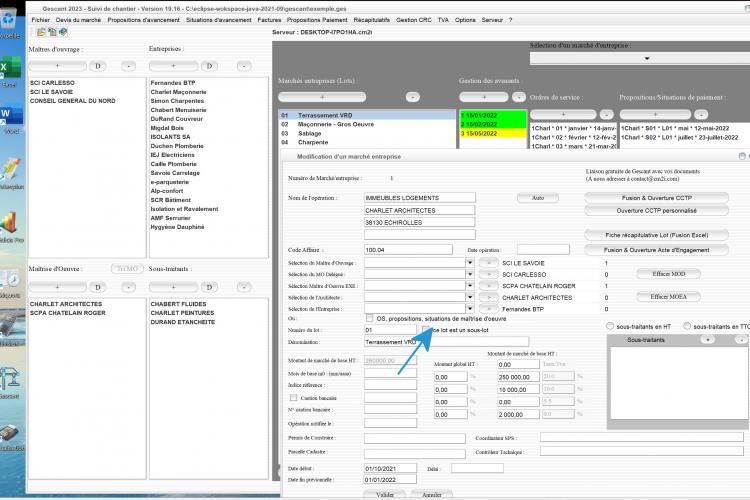Click the arrow button next to SCI LE SAVOIE

(488, 263)
